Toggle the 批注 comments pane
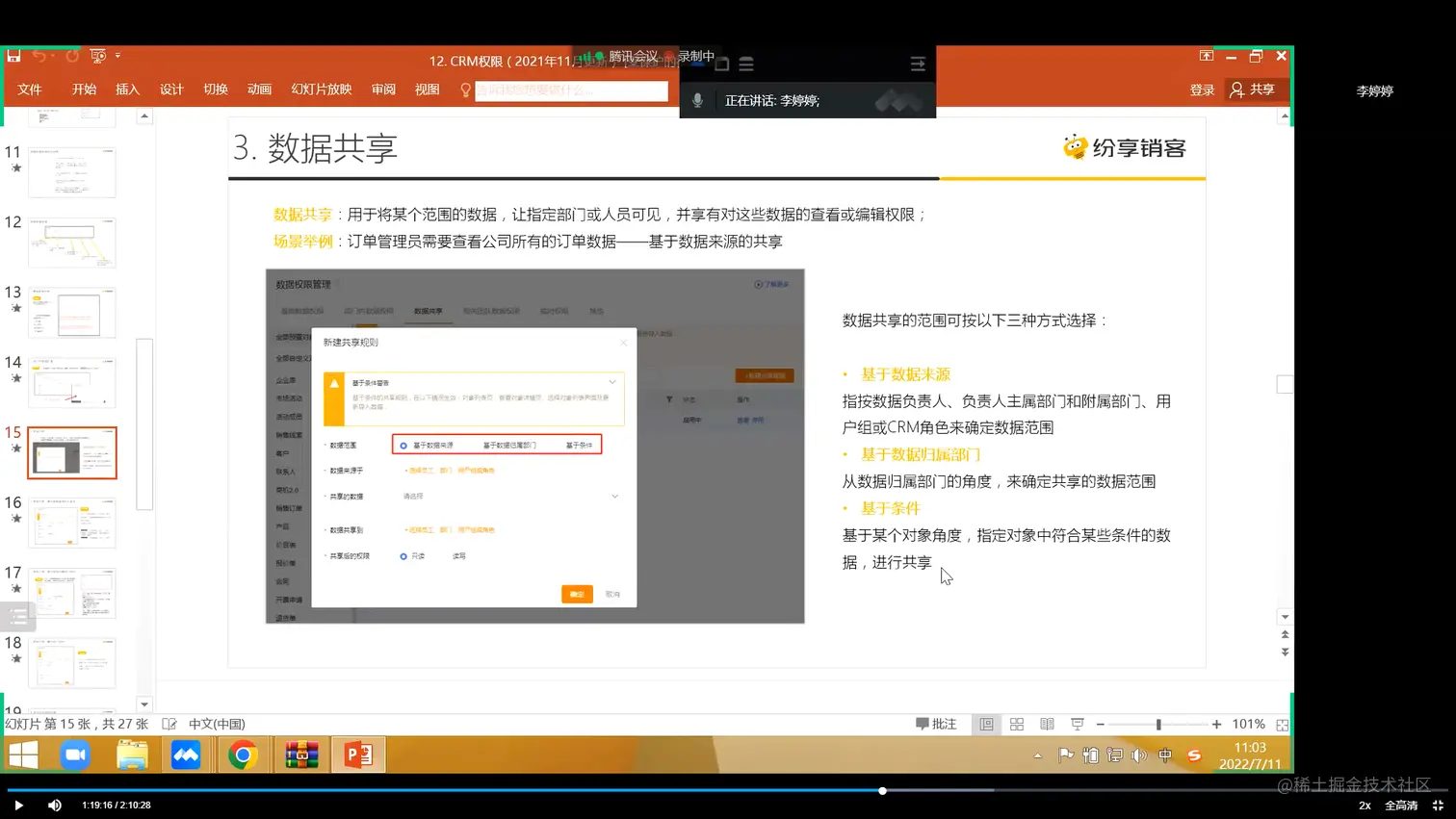The image size is (1456, 819). [x=936, y=724]
